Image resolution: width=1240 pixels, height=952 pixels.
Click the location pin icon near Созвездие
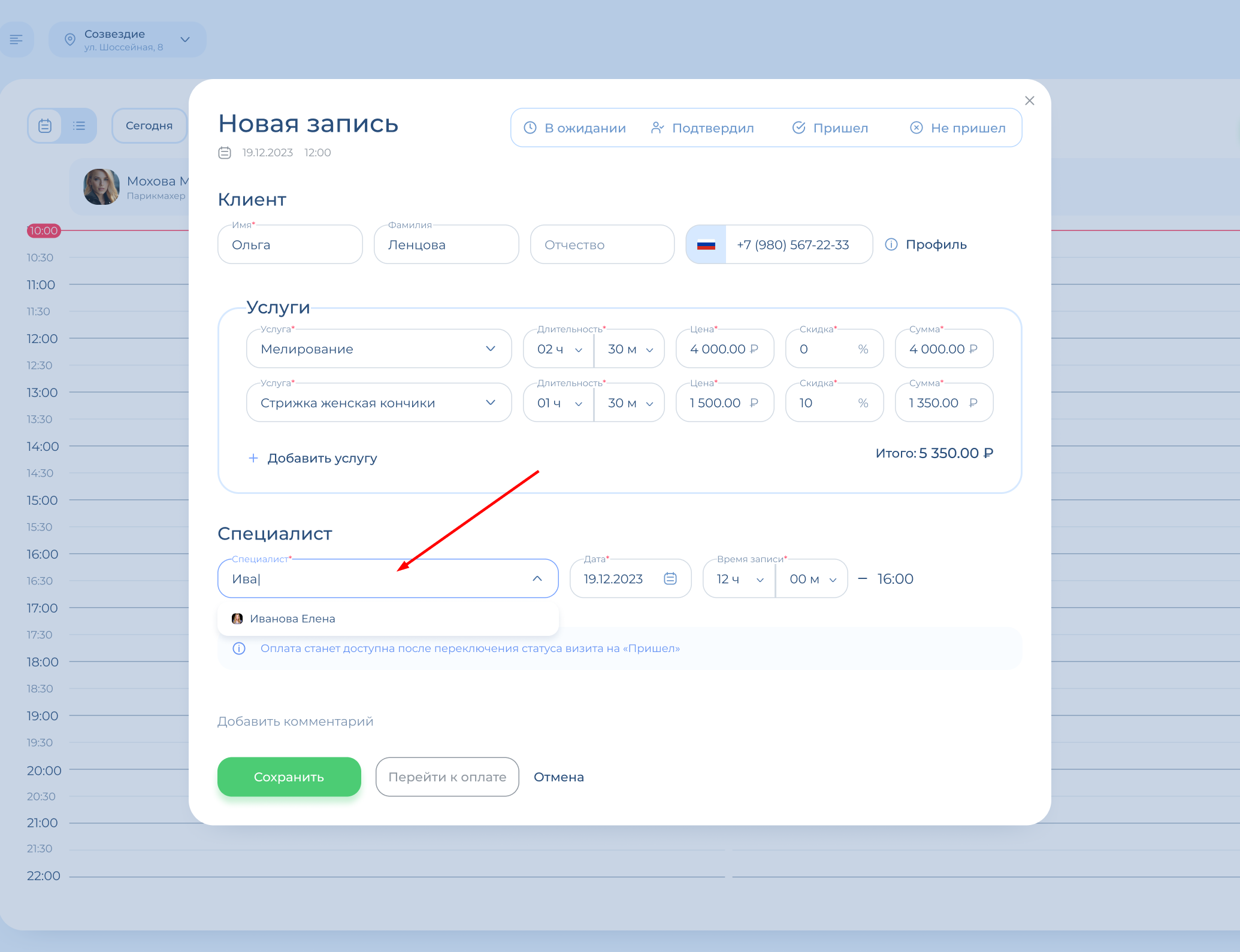[70, 40]
